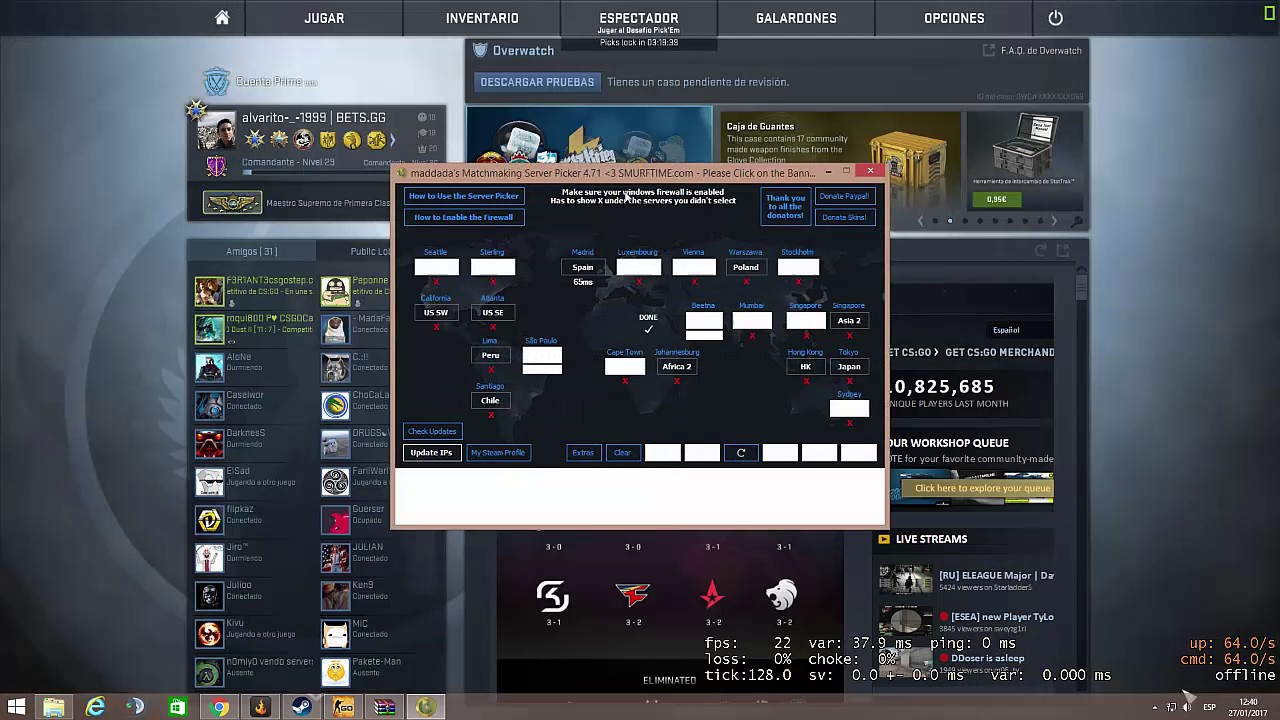Click to explore your queue button
Viewport: 1280px width, 720px height.
(977, 488)
